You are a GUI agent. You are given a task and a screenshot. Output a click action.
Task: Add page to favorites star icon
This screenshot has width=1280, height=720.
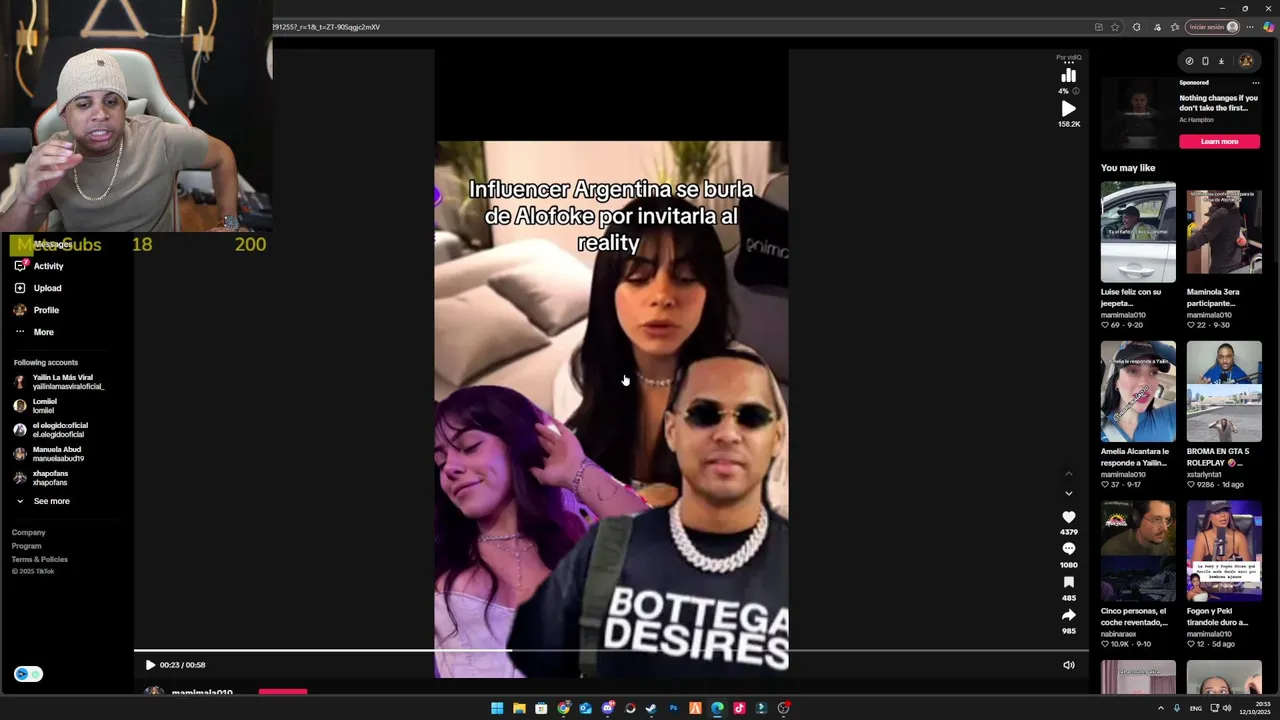(x=1115, y=27)
